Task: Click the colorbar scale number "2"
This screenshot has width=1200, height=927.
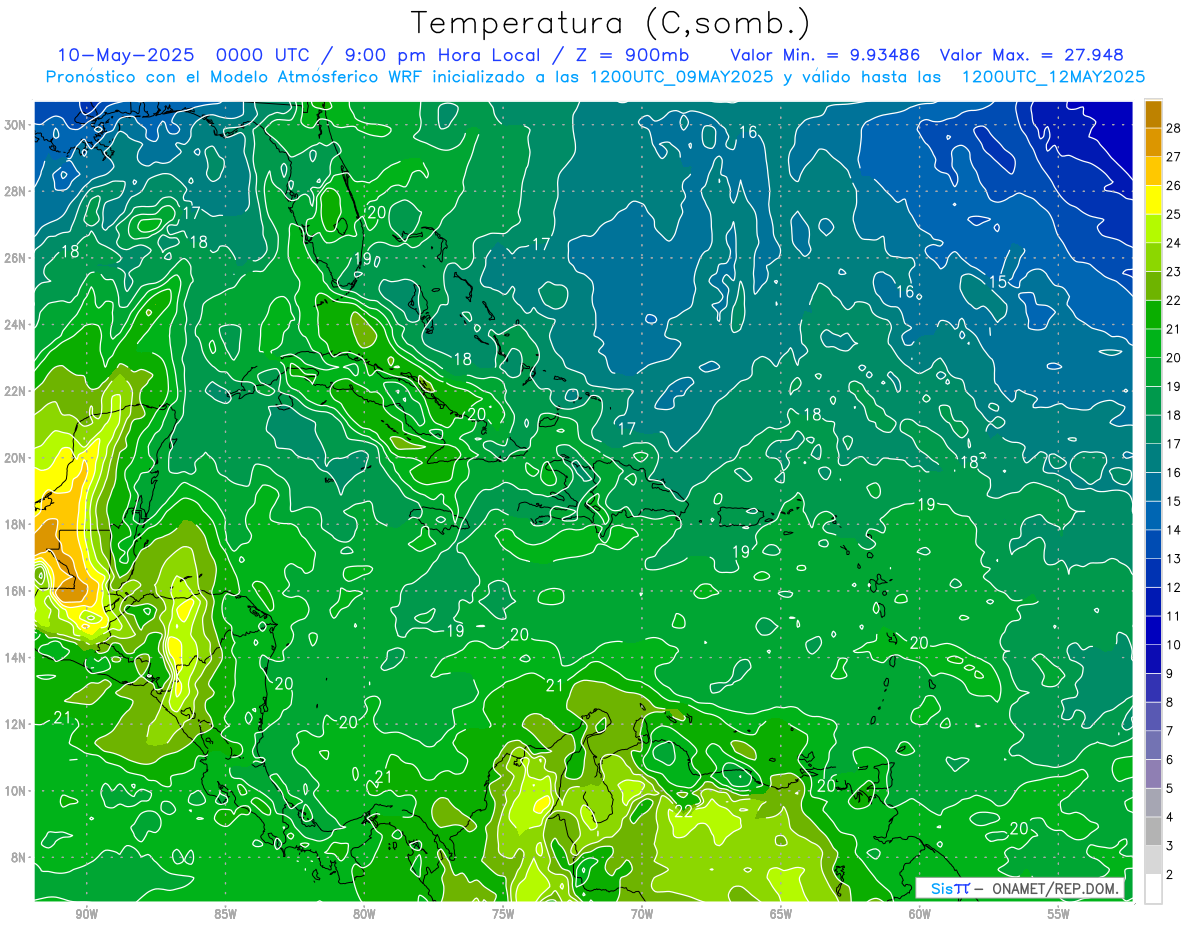Action: point(1170,875)
